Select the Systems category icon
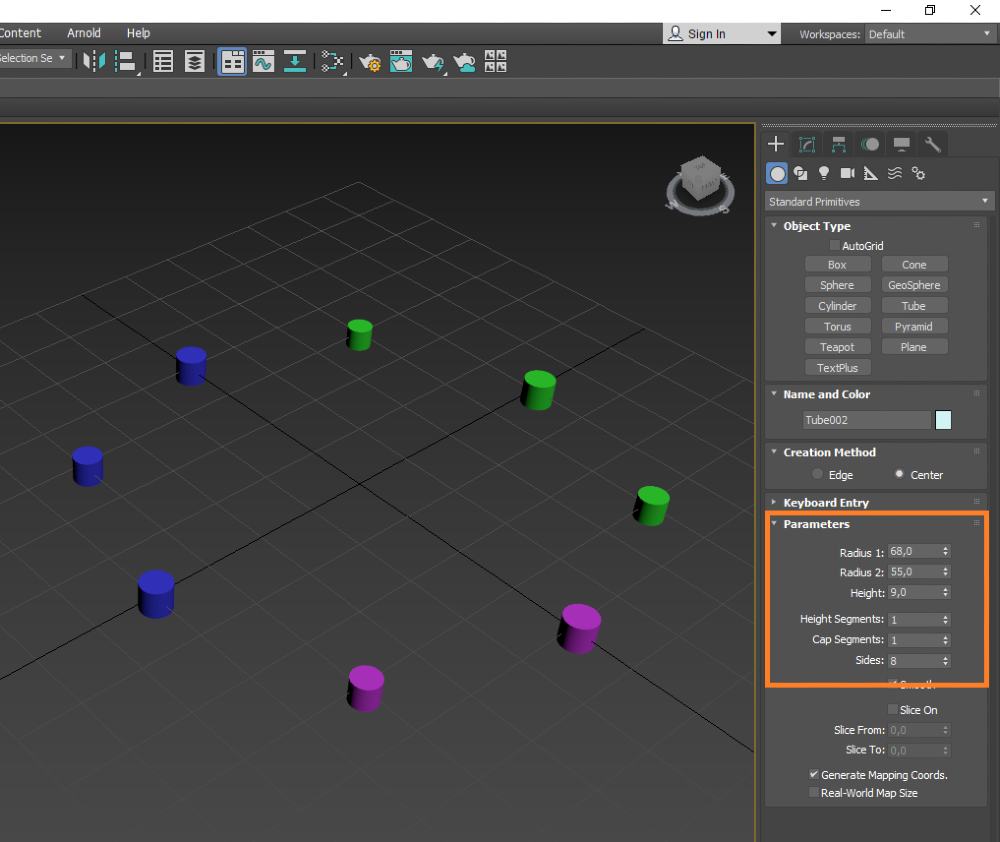Image resolution: width=1000 pixels, height=842 pixels. coord(918,174)
